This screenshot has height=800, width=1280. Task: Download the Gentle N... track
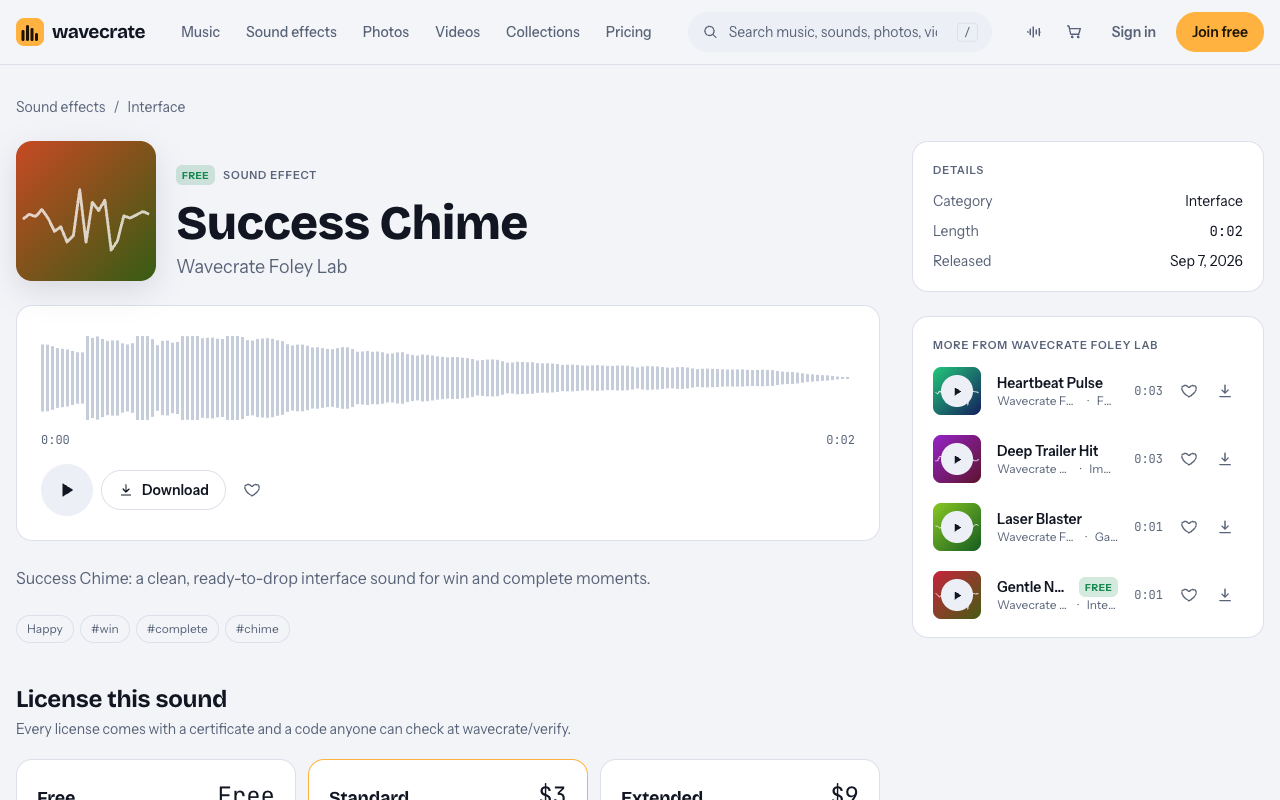tap(1225, 595)
